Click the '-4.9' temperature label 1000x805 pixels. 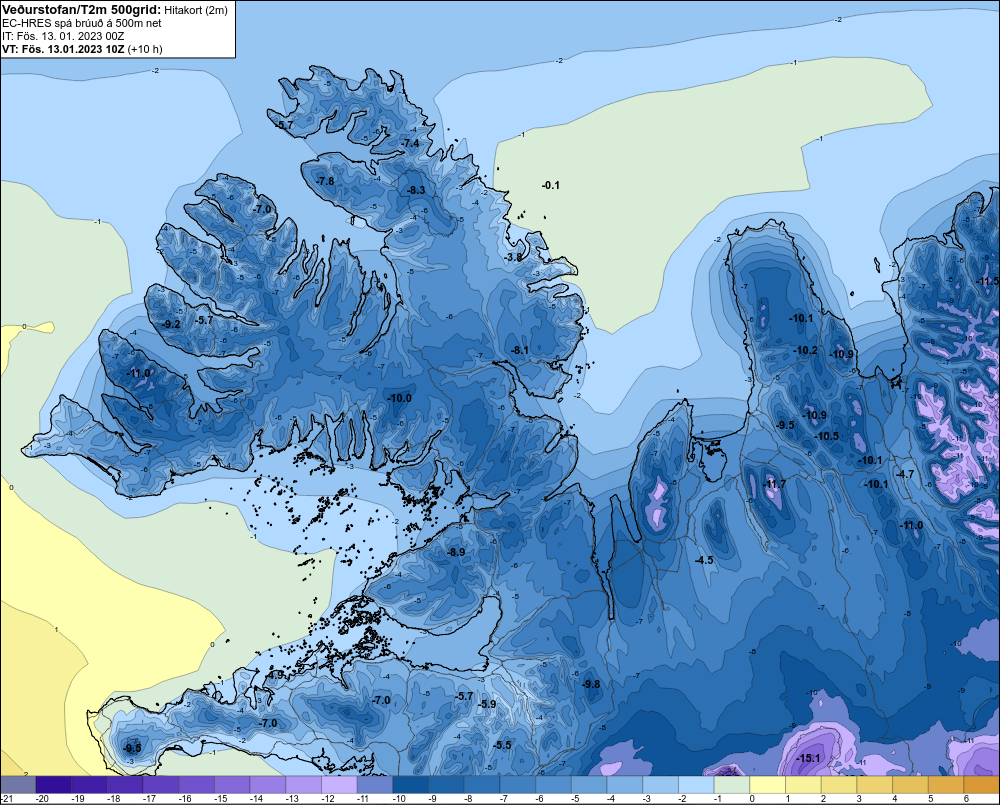276,674
